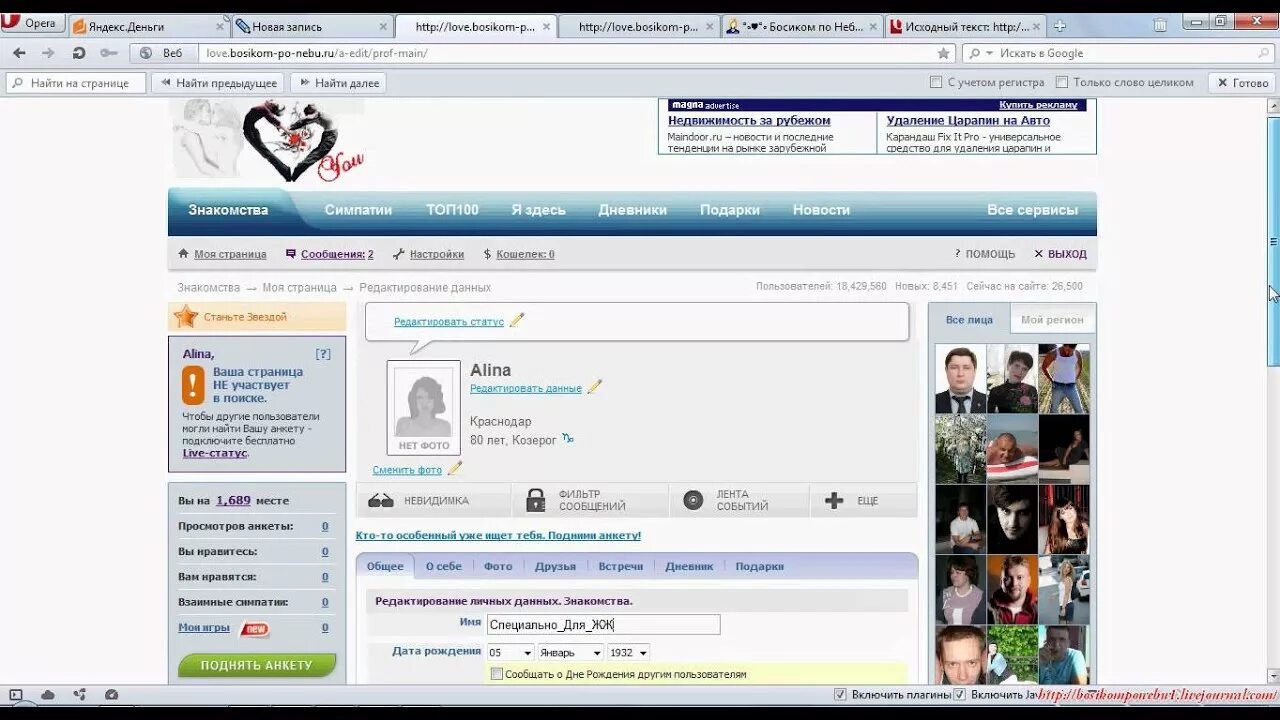Open the password wand key icon
1280x720 pixels.
click(108, 53)
